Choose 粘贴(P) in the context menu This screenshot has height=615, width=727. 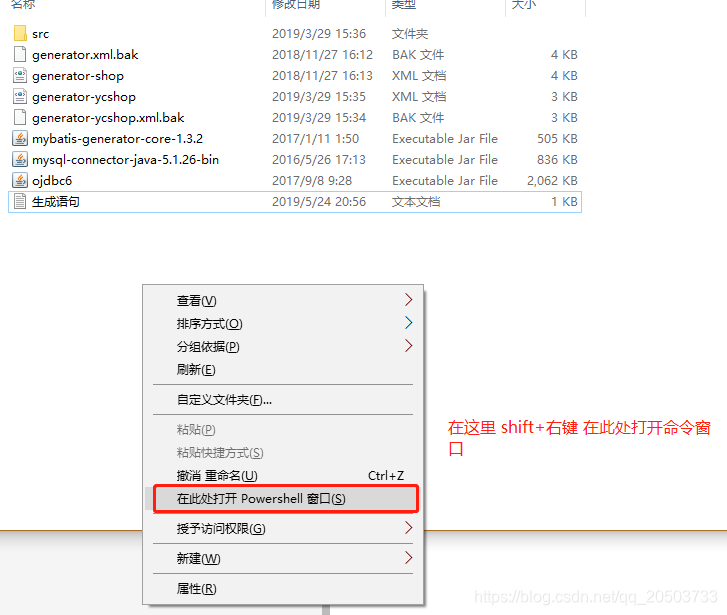283,429
